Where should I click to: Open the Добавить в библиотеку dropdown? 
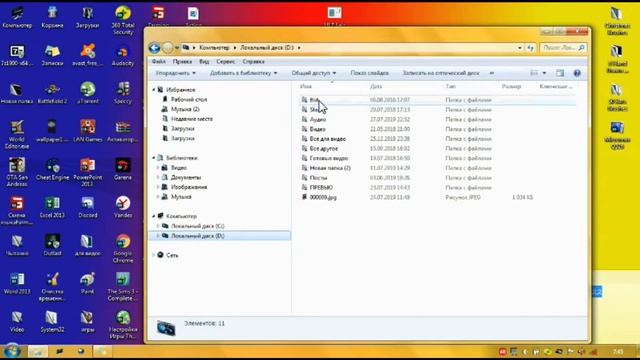point(243,73)
